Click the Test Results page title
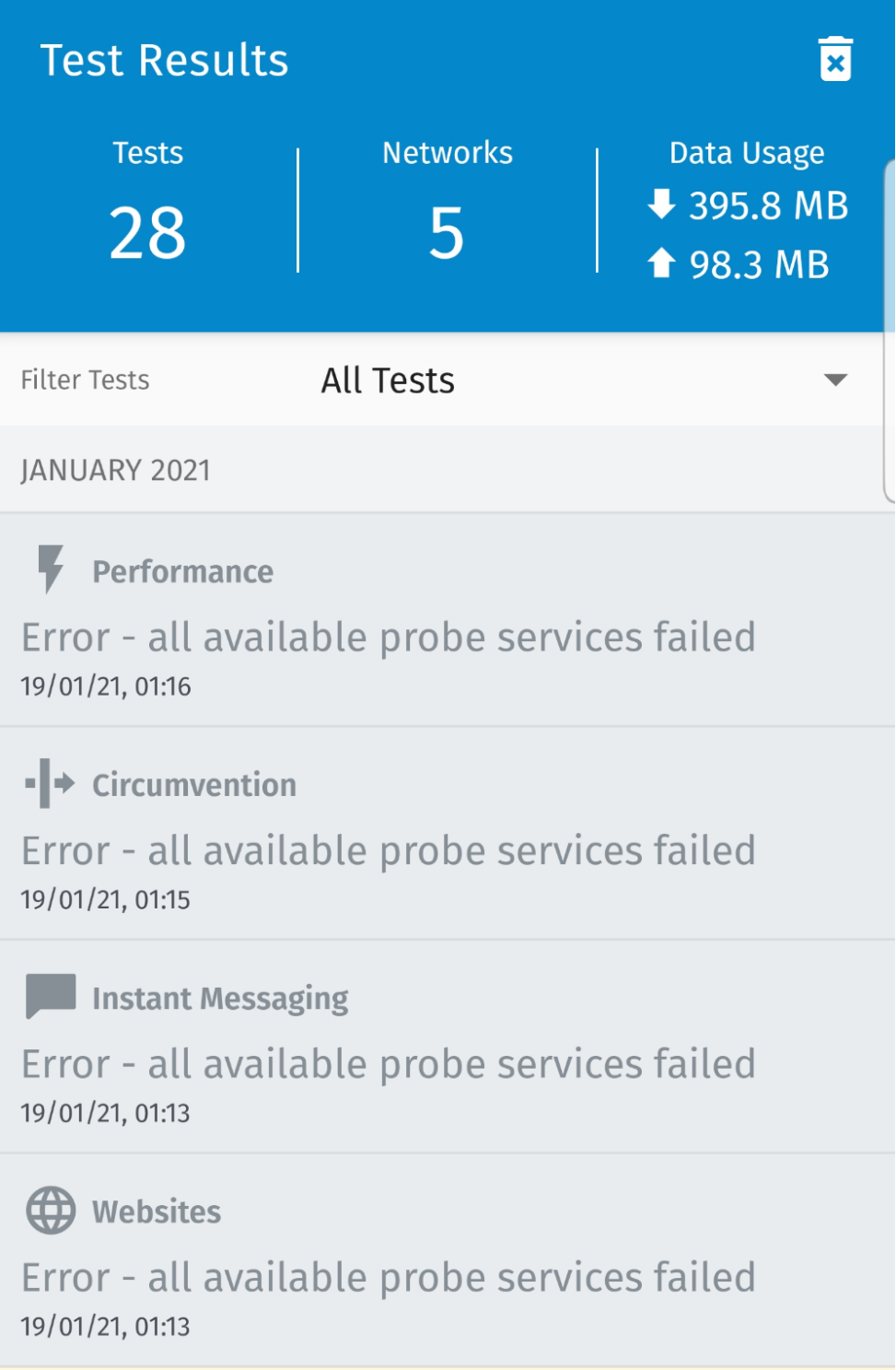 click(165, 61)
